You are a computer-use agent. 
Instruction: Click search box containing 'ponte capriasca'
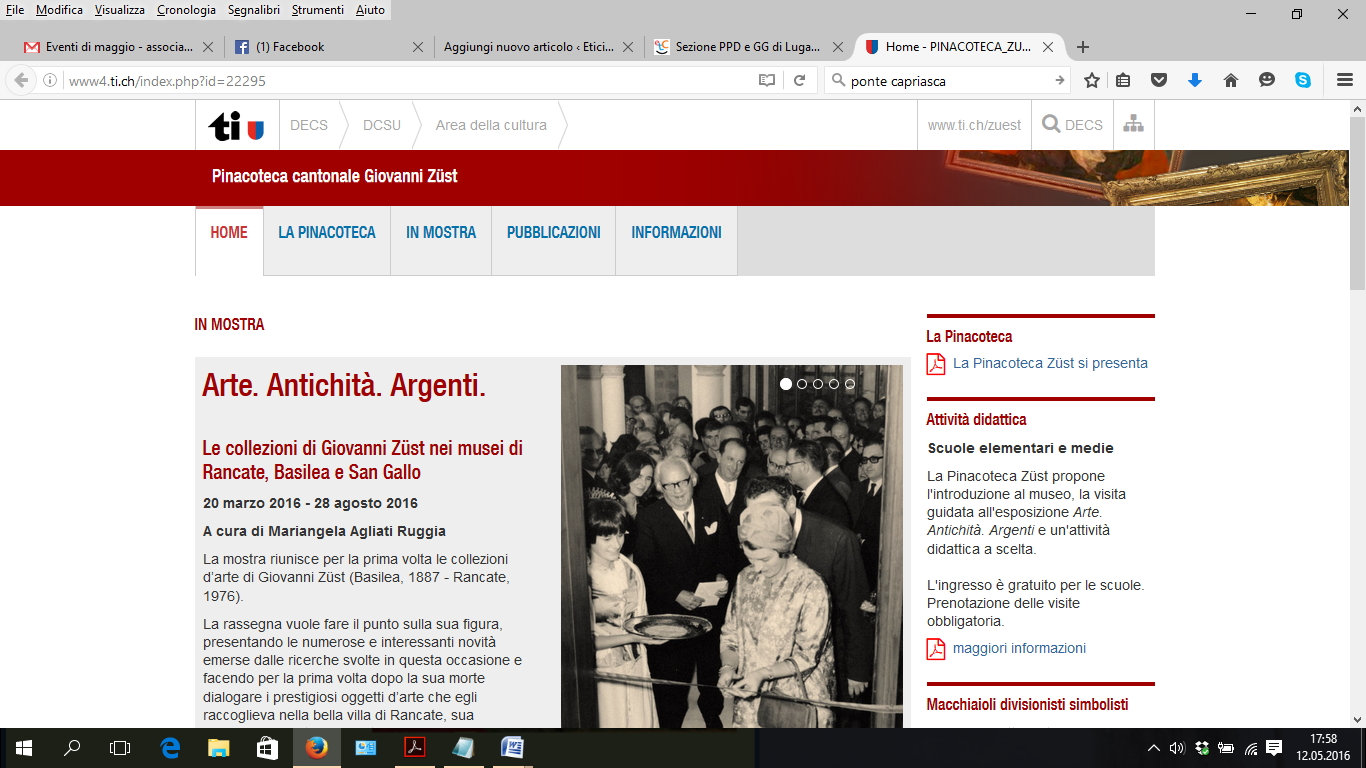(x=948, y=81)
